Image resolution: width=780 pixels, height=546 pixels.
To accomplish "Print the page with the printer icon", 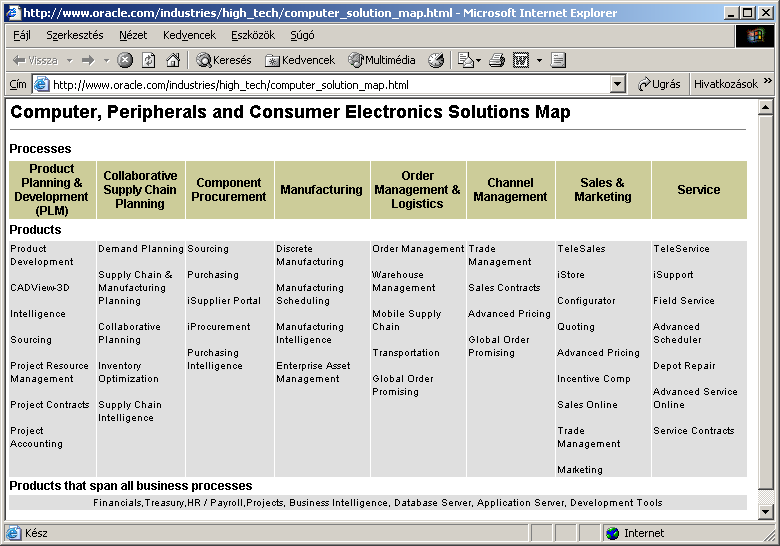I will [x=496, y=60].
